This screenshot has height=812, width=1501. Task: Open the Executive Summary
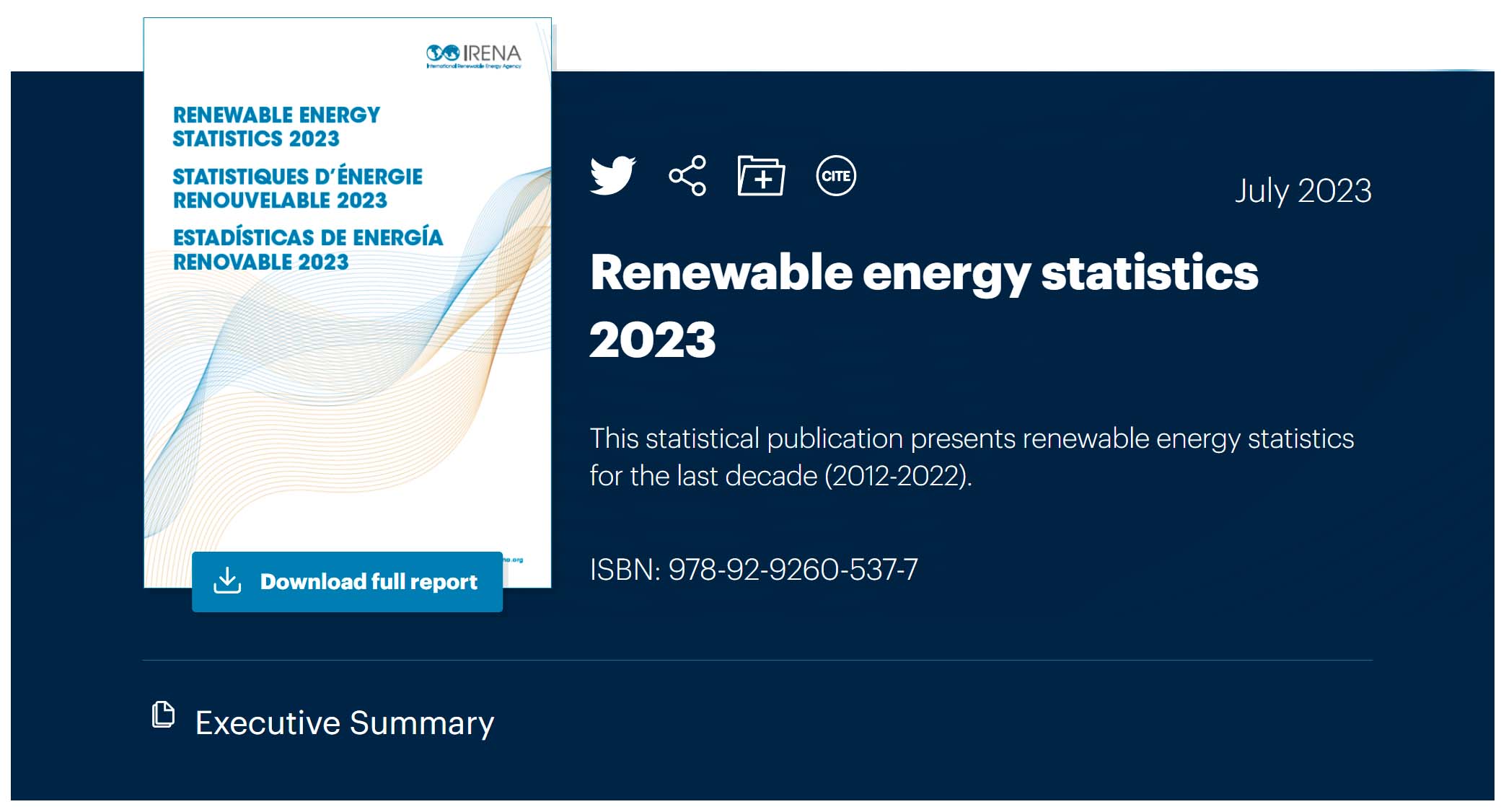(x=344, y=722)
